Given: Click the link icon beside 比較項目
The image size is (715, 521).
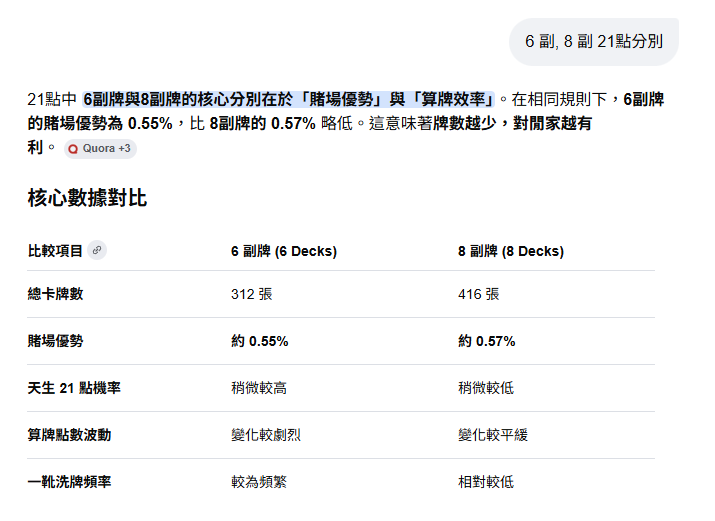Looking at the screenshot, I should (x=97, y=250).
